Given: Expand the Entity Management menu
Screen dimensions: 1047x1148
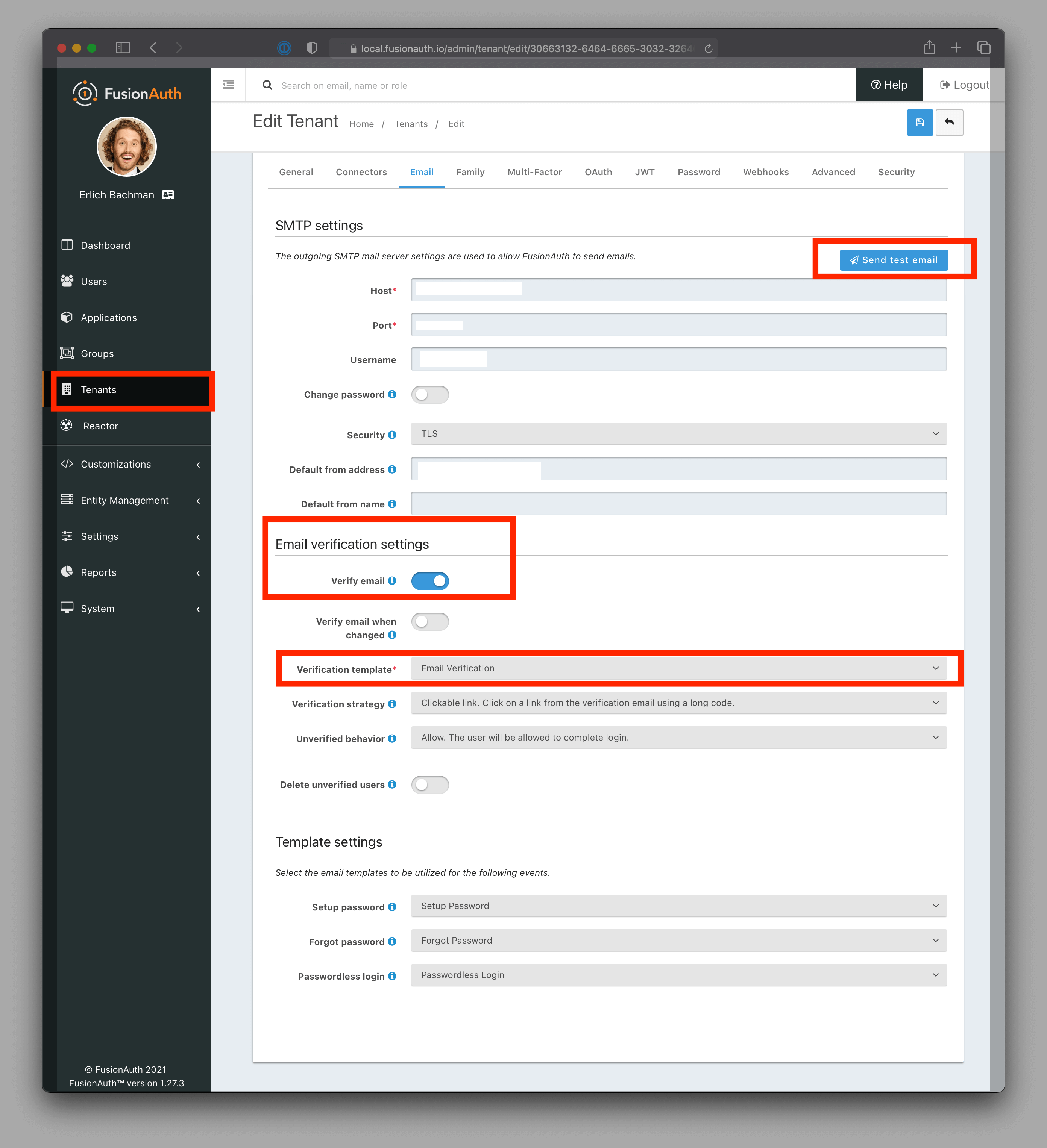Looking at the screenshot, I should [x=126, y=501].
